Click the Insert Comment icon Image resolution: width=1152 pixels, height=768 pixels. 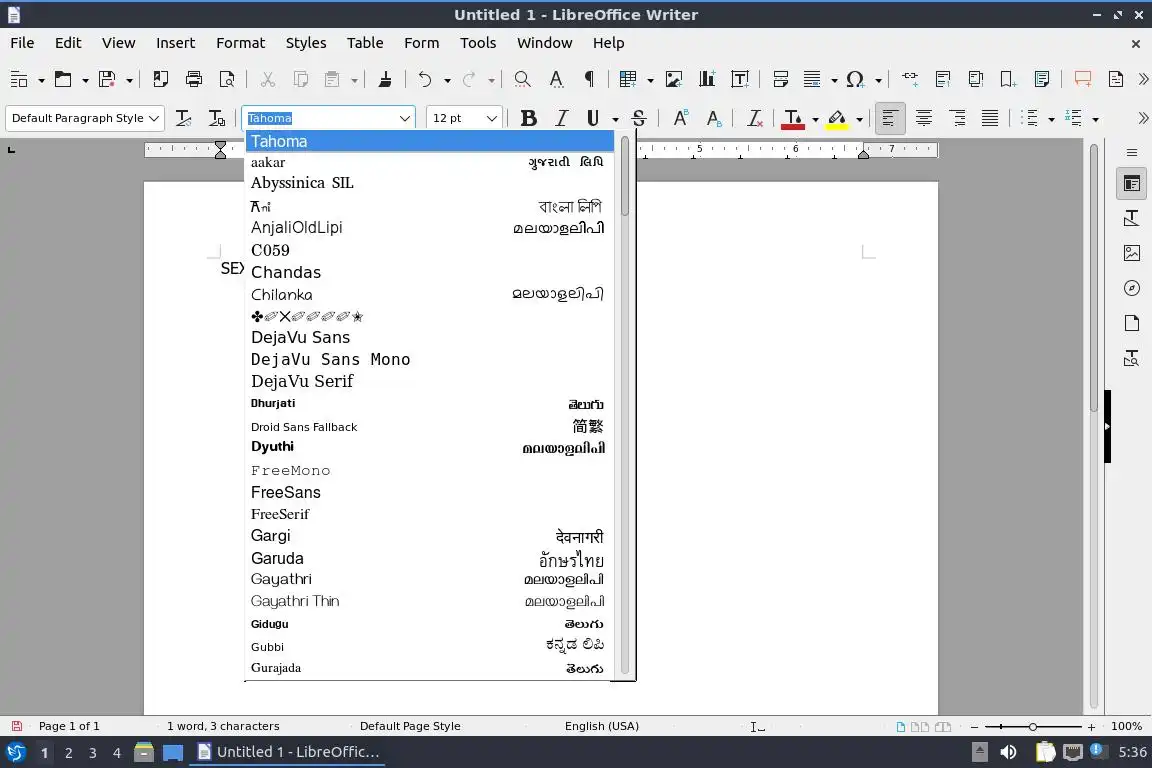pyautogui.click(x=1082, y=79)
